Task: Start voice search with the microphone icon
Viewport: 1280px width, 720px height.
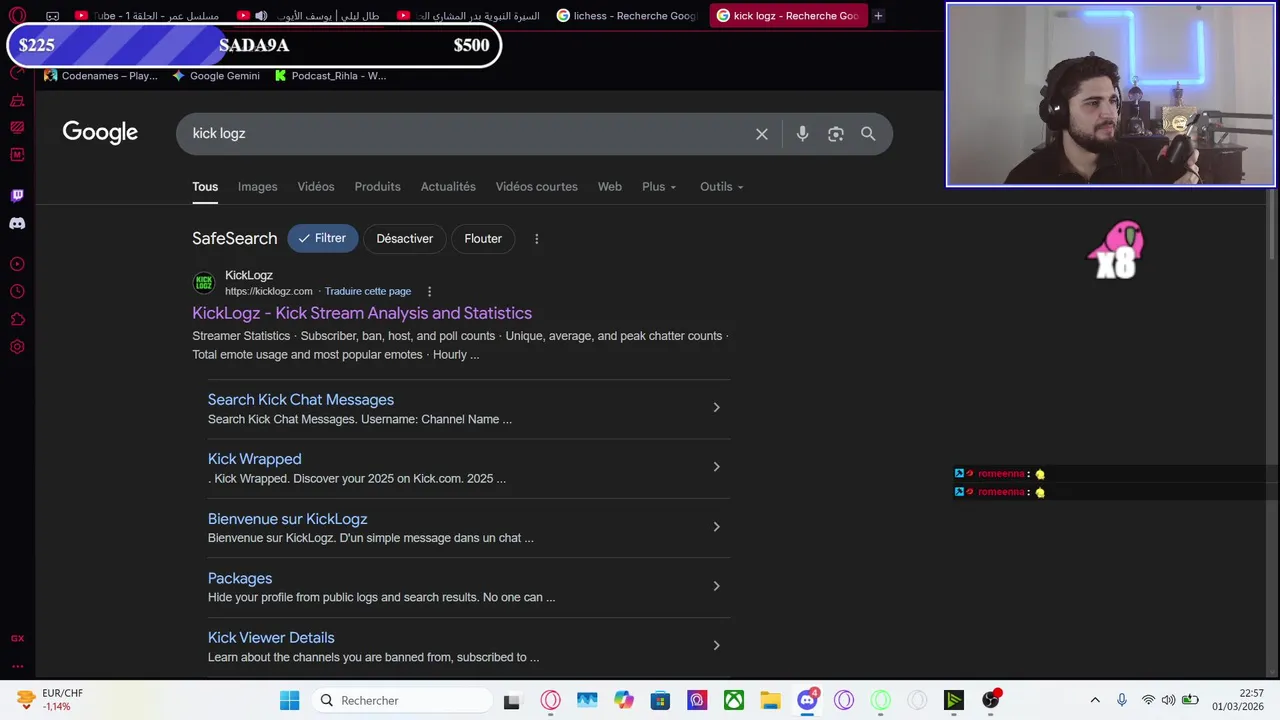Action: click(802, 134)
